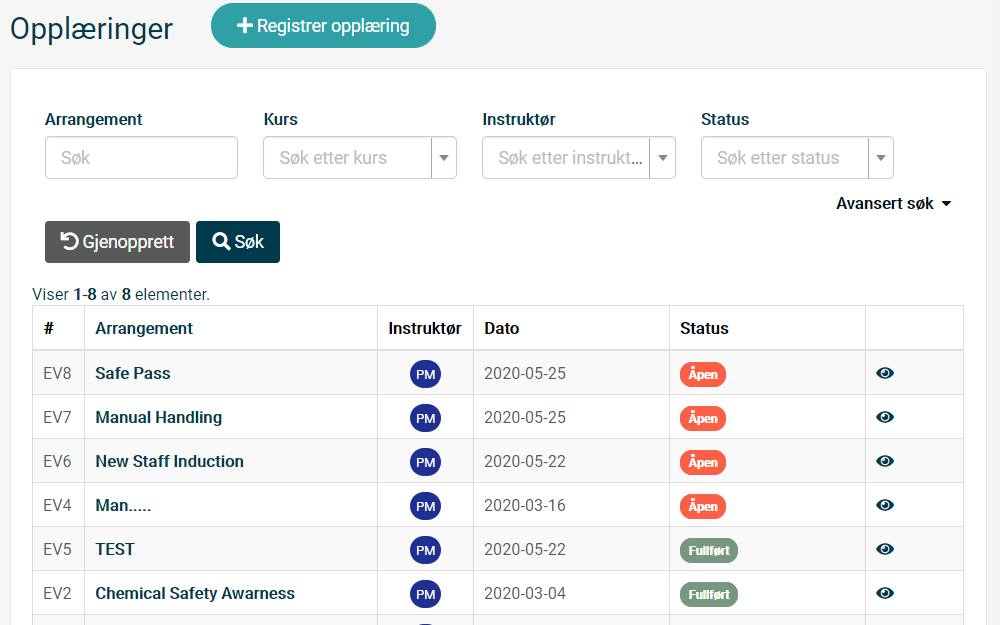
Task: Click the Åpen badge in Manual Handling row
Action: pyautogui.click(x=703, y=418)
